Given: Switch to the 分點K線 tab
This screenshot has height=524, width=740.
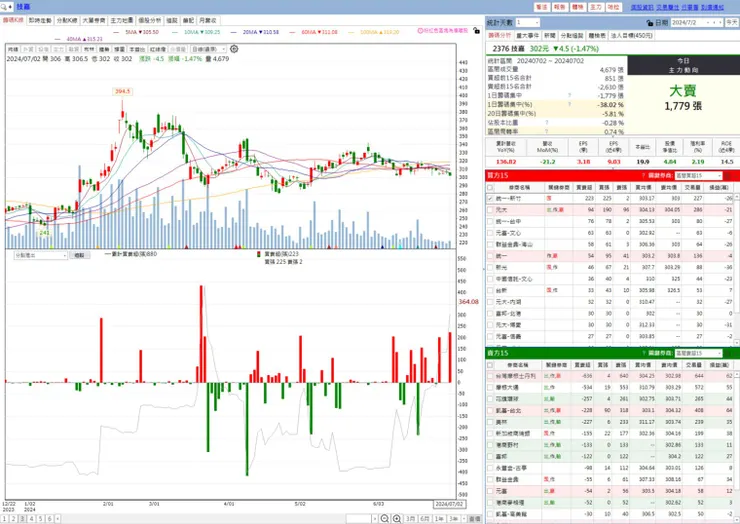Looking at the screenshot, I should (67, 20).
